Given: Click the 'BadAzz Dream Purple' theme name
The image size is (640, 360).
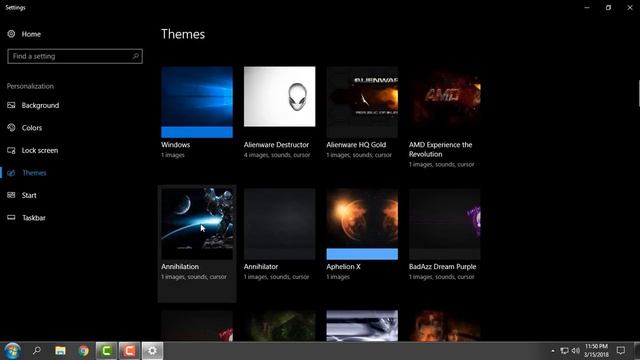Looking at the screenshot, I should tap(442, 267).
